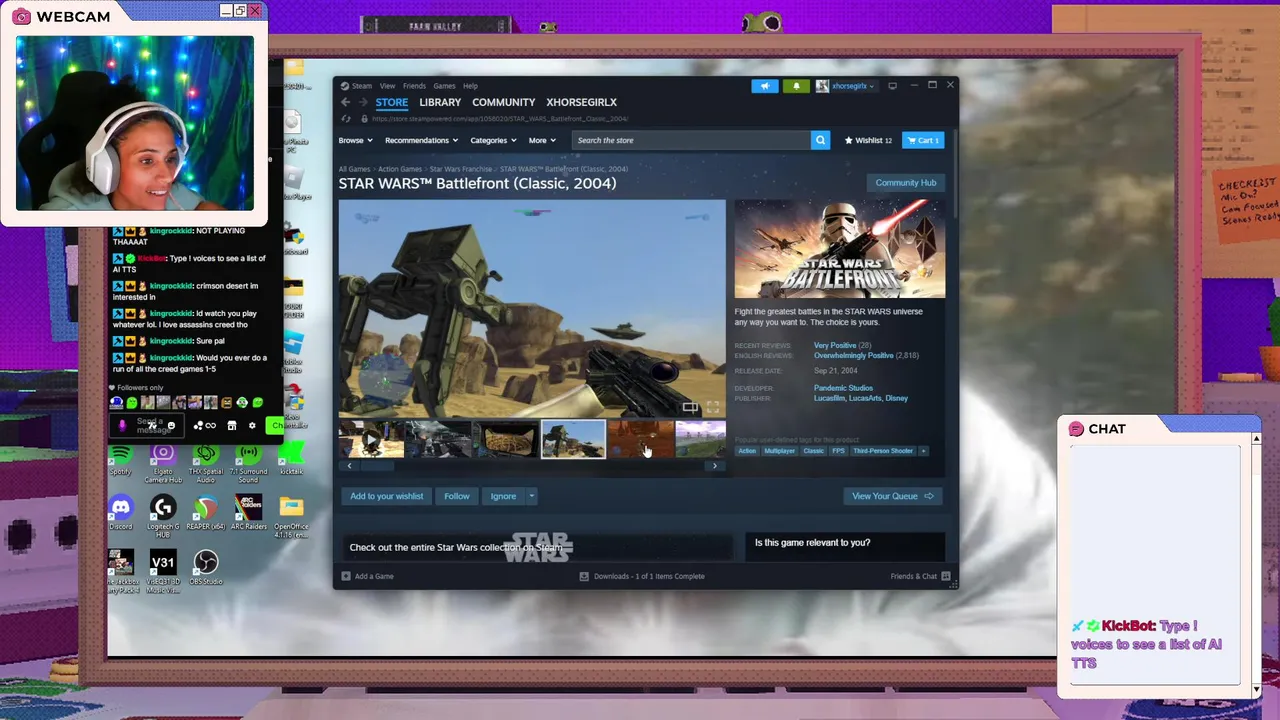Select the orange desert thumbnail under cursor
The height and width of the screenshot is (720, 1280).
tap(641, 439)
